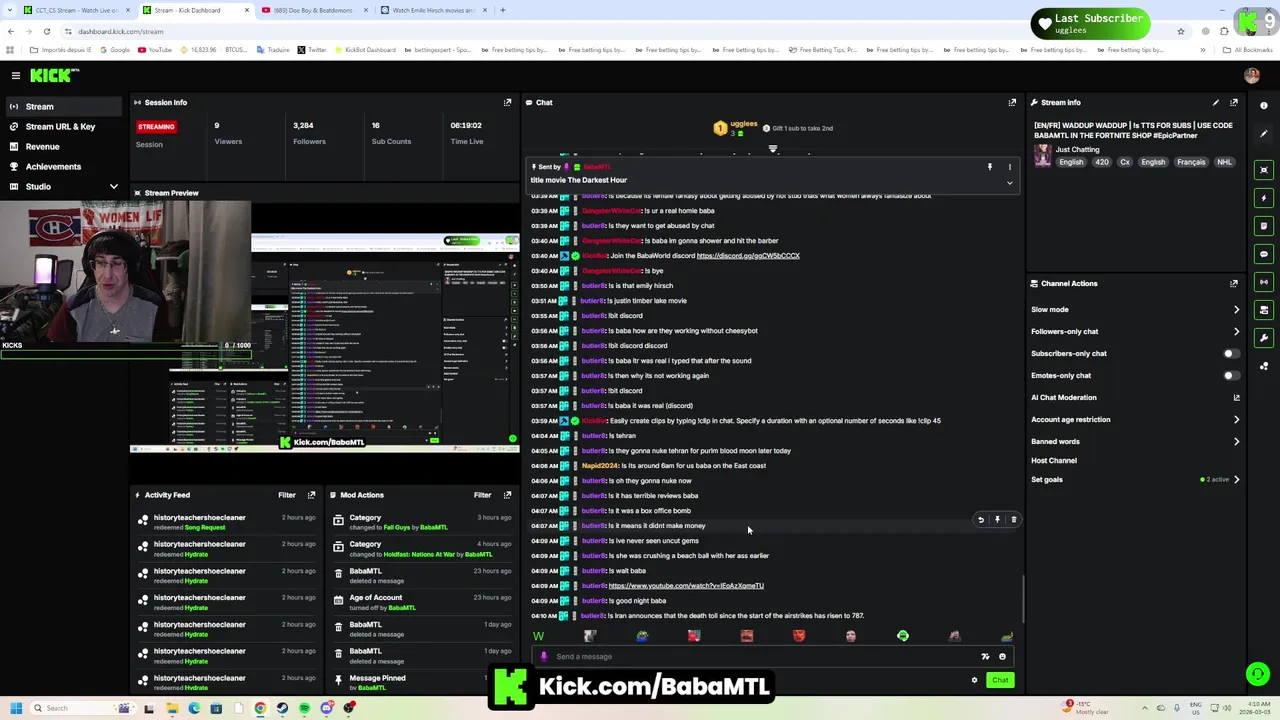Expand the Studio sidebar section

(x=113, y=186)
